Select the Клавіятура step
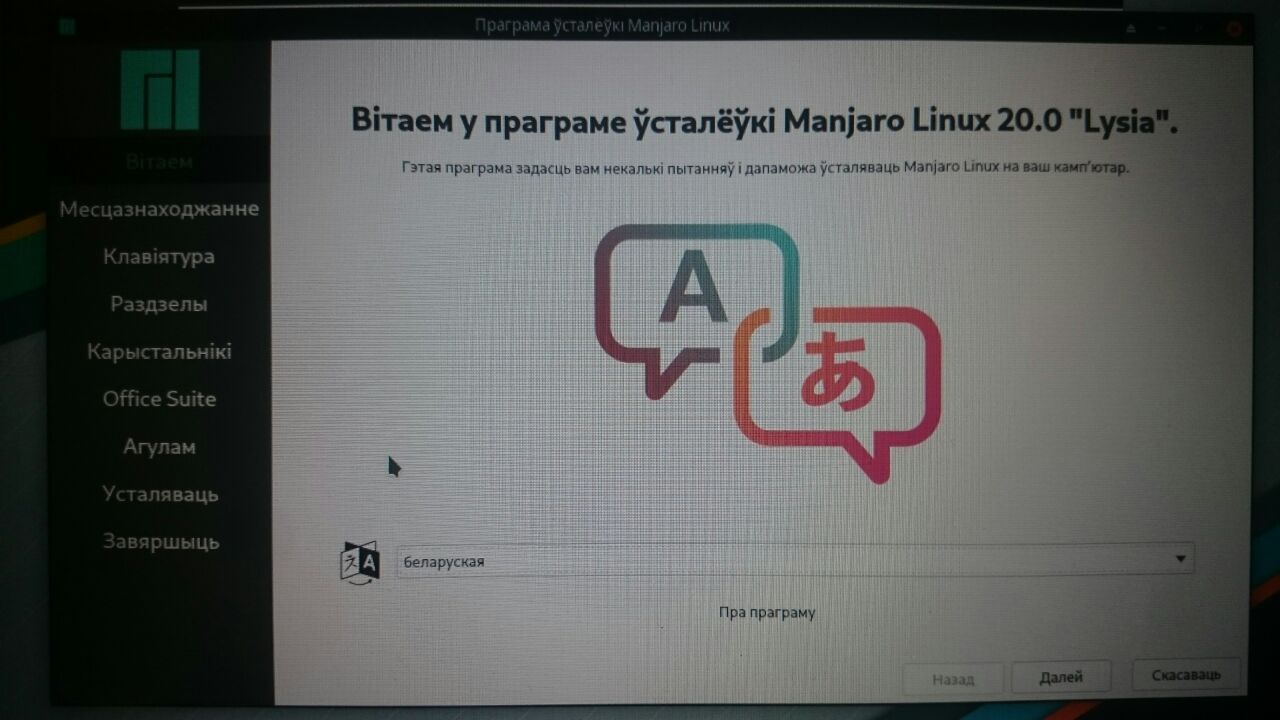Viewport: 1280px width, 720px height. click(x=160, y=257)
